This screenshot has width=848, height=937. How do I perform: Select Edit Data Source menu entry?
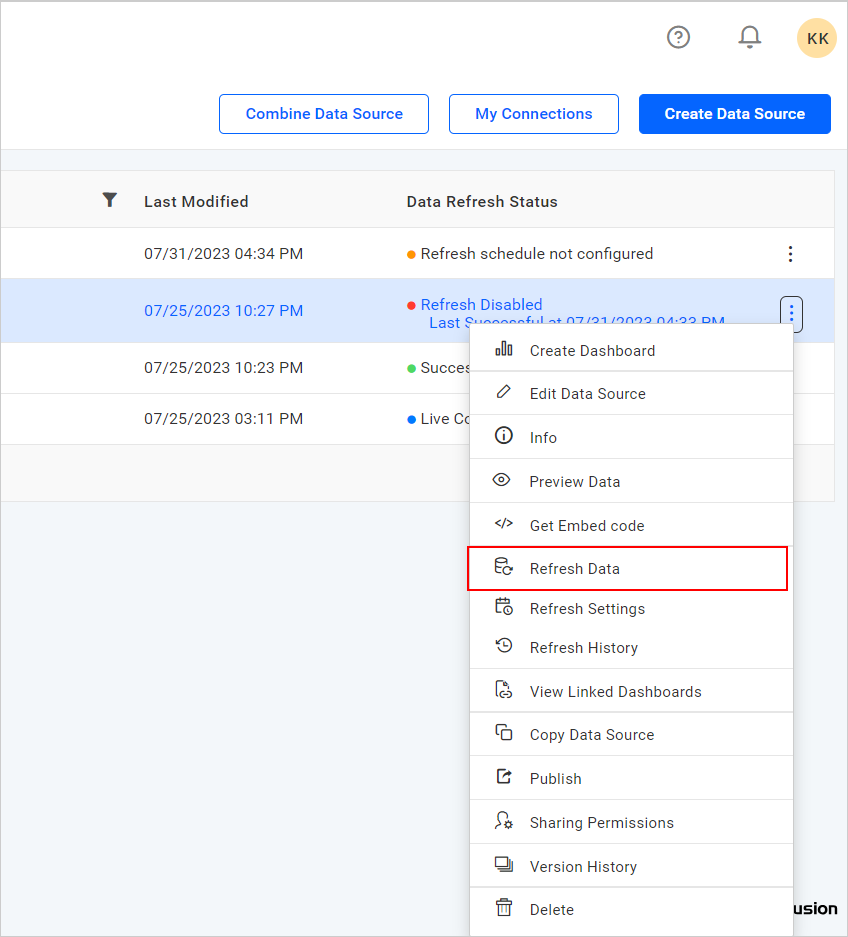point(632,394)
